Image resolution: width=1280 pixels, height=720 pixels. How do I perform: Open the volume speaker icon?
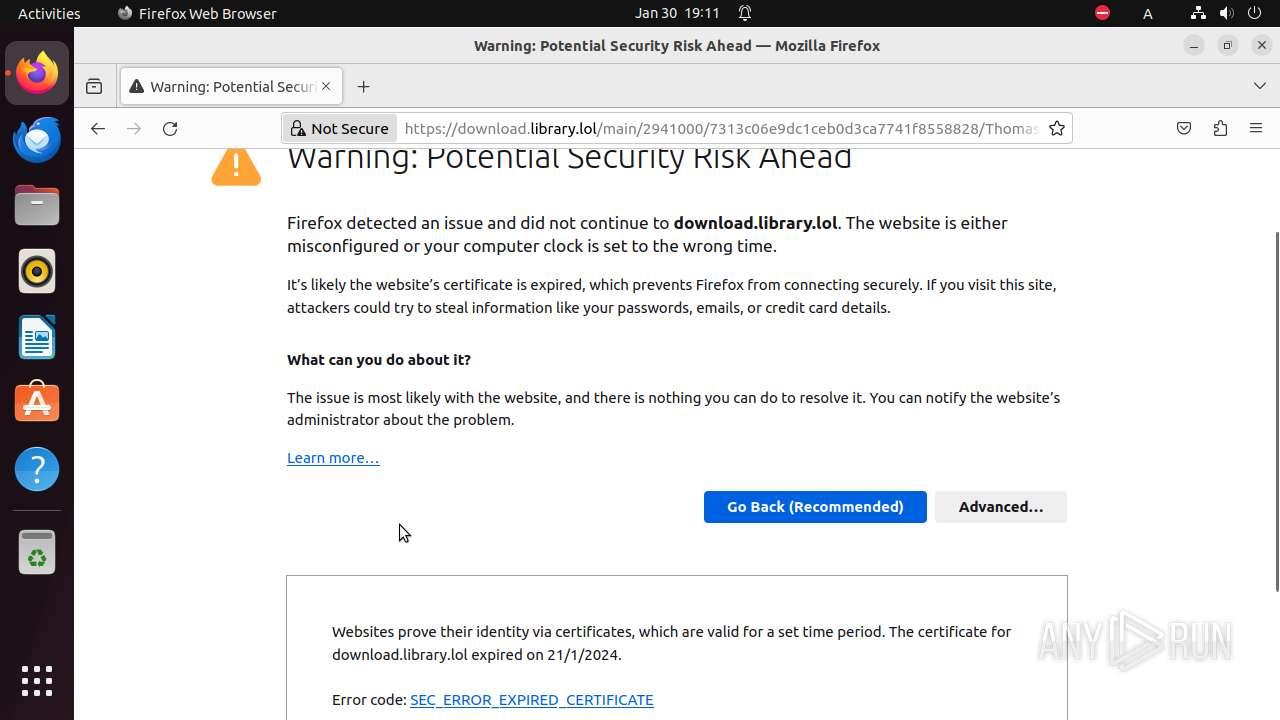pos(1226,13)
